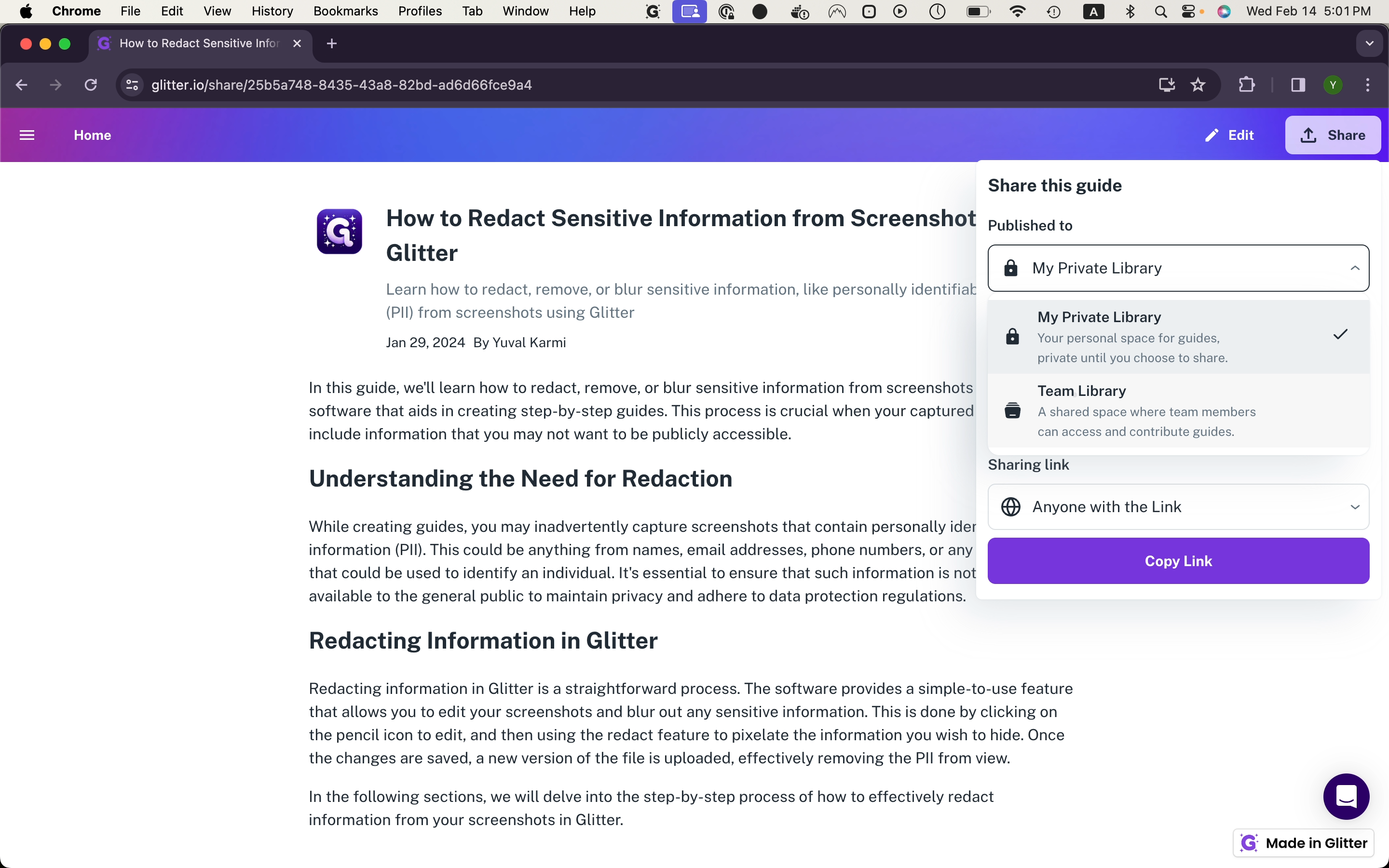The width and height of the screenshot is (1389, 868).
Task: Open Spotlight search in menu bar
Action: [1160, 11]
